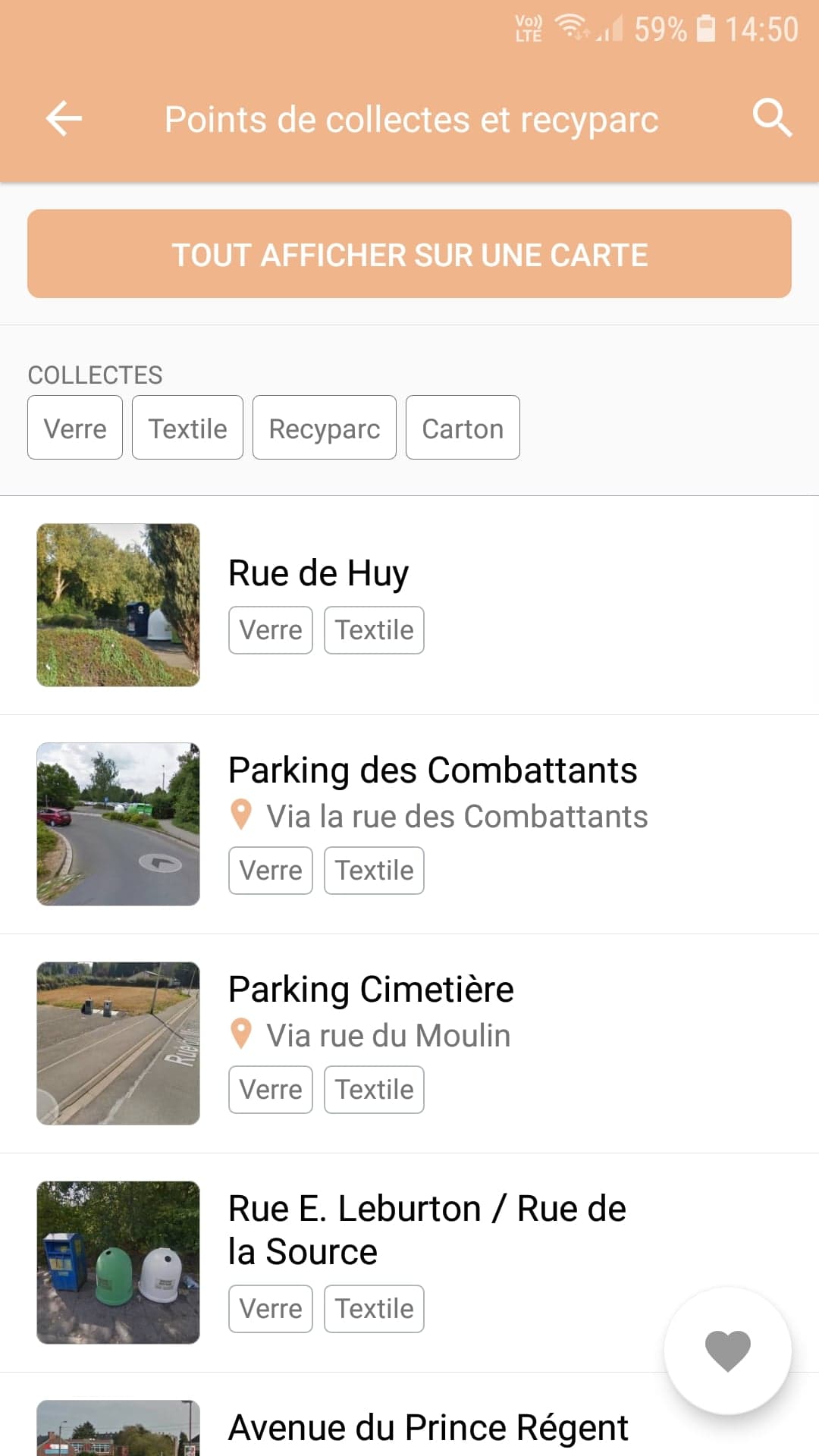The width and height of the screenshot is (819, 1456).
Task: Tap the heart favorites floating button
Action: click(x=727, y=1351)
